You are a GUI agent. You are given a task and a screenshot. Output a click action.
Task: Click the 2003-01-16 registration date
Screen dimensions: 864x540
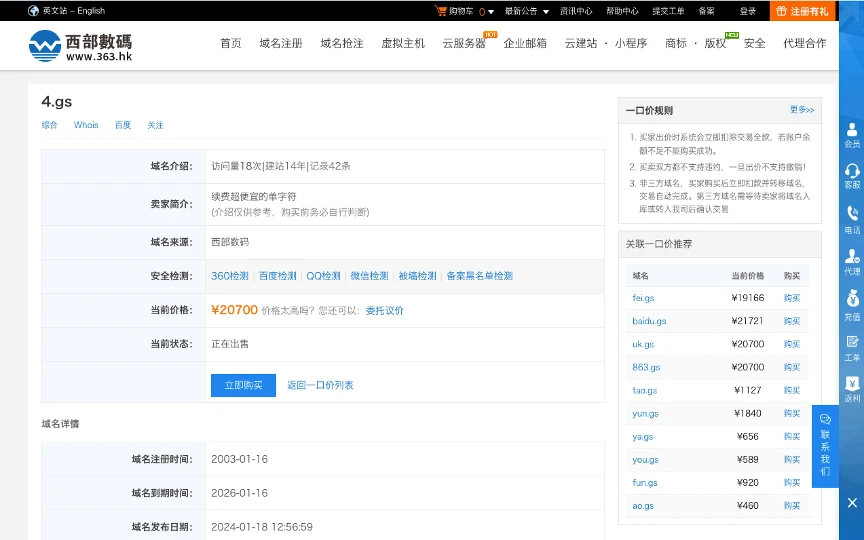point(239,459)
